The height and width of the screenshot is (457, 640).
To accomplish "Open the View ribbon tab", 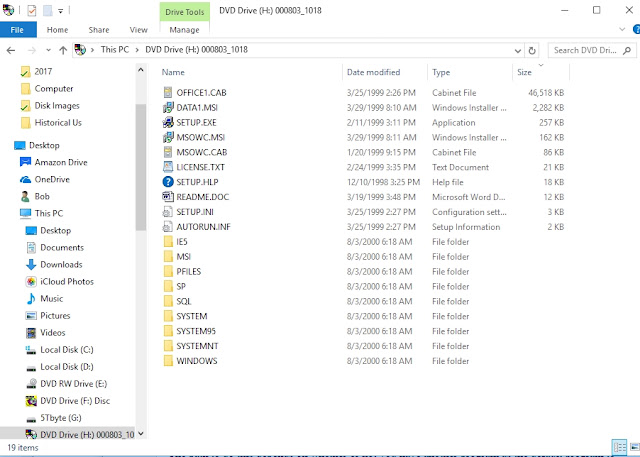I will 138,30.
